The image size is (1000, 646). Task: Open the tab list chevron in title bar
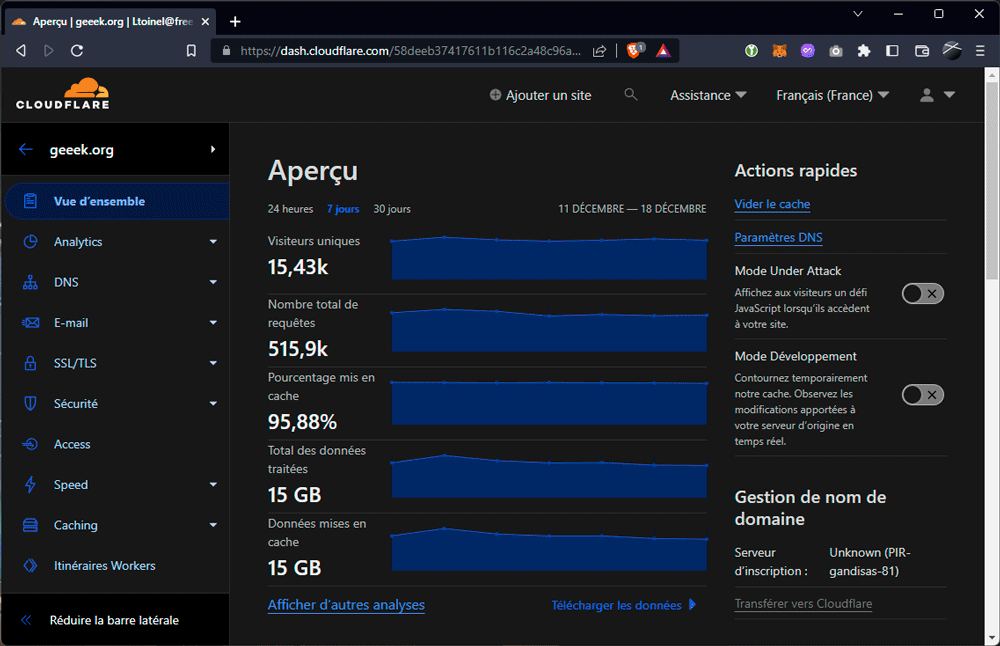(858, 13)
